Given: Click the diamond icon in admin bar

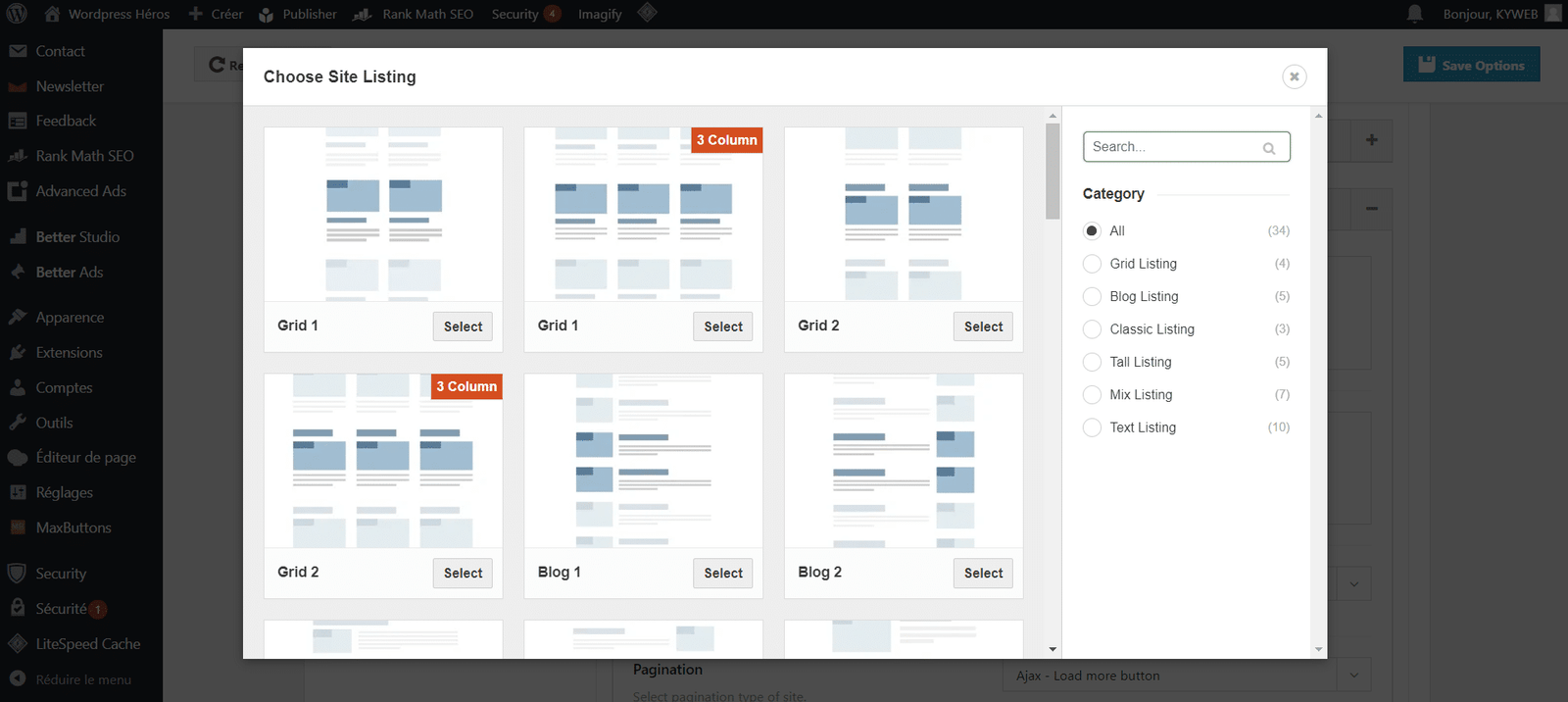Looking at the screenshot, I should (x=647, y=13).
